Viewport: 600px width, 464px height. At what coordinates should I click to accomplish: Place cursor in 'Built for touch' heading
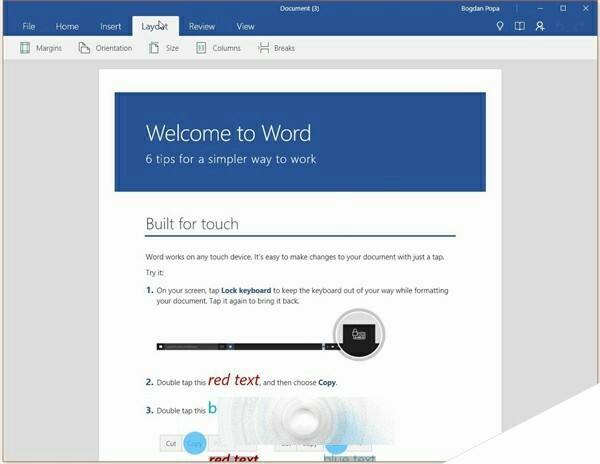pyautogui.click(x=192, y=223)
